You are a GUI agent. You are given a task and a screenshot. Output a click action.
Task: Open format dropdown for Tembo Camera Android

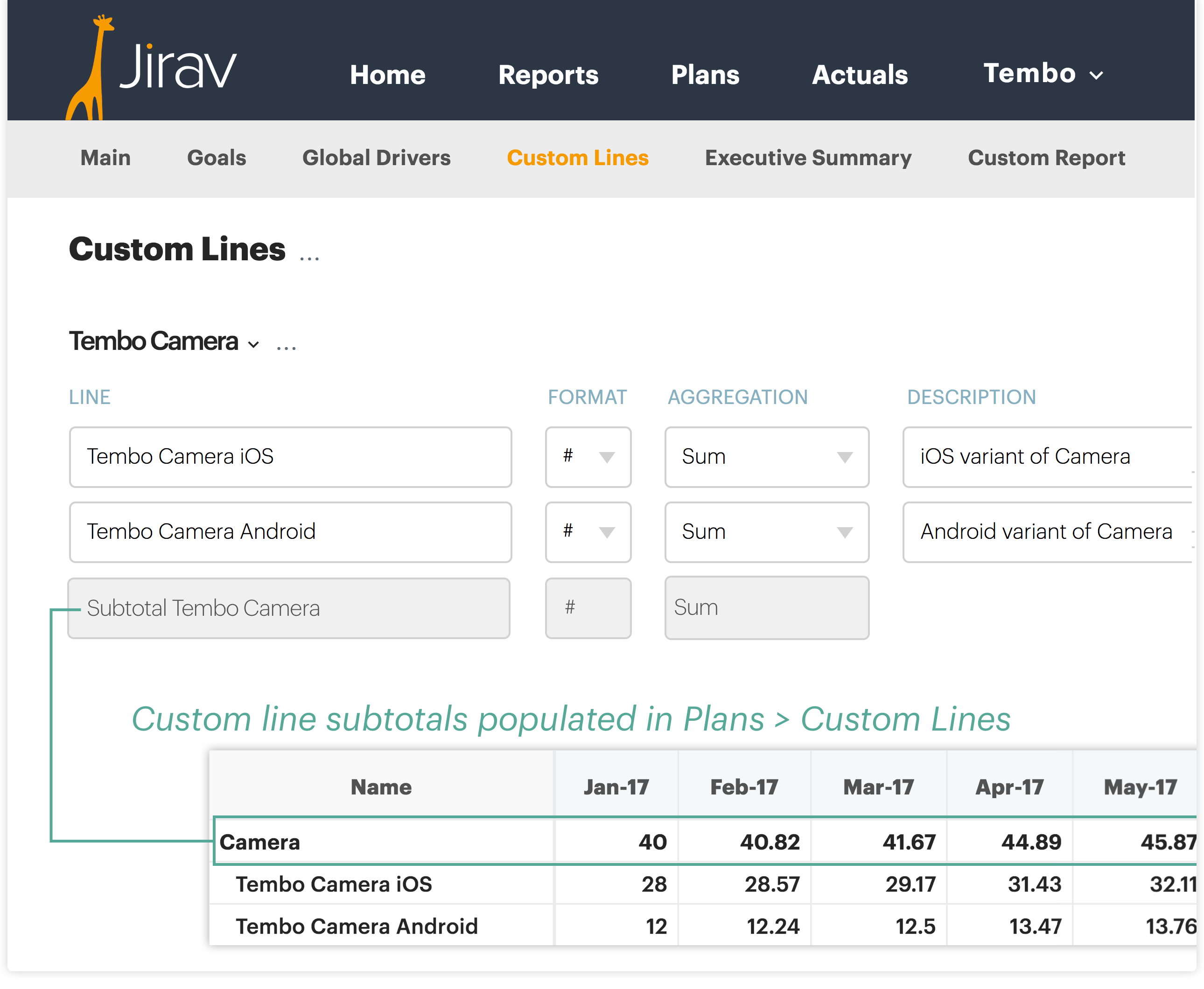588,532
